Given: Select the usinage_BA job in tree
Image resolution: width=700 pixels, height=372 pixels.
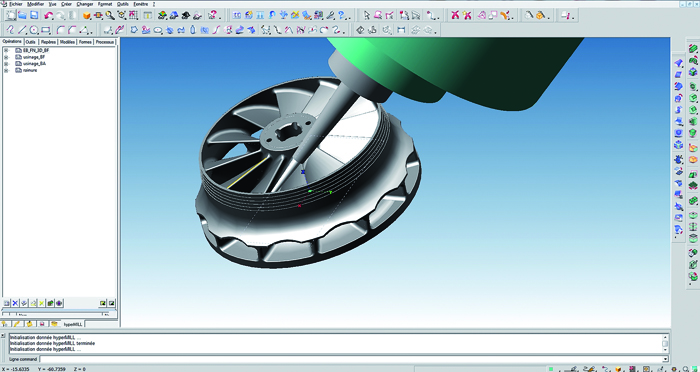Looking at the screenshot, I should (x=34, y=64).
